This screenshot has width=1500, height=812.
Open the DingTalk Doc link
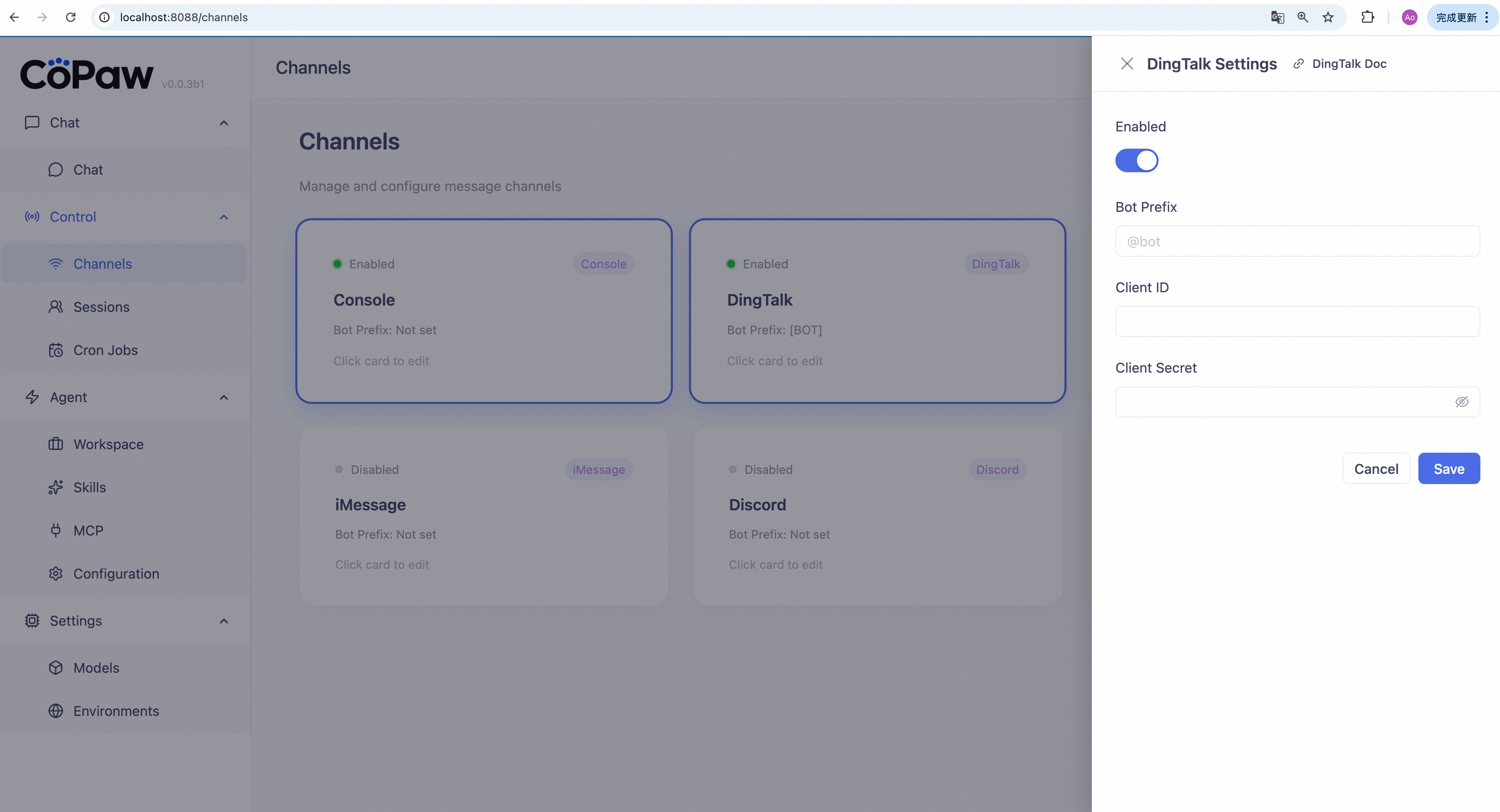click(1349, 64)
